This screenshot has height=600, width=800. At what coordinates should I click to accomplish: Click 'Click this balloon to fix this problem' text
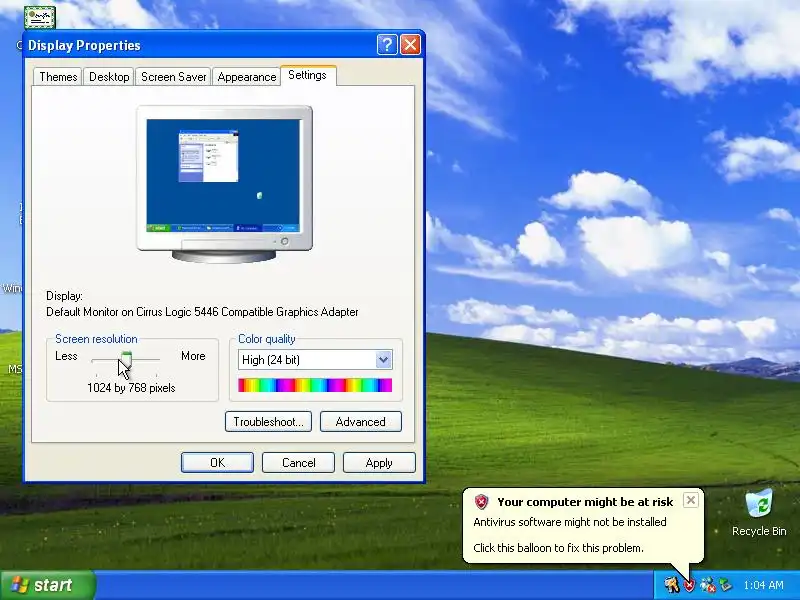[558, 548]
